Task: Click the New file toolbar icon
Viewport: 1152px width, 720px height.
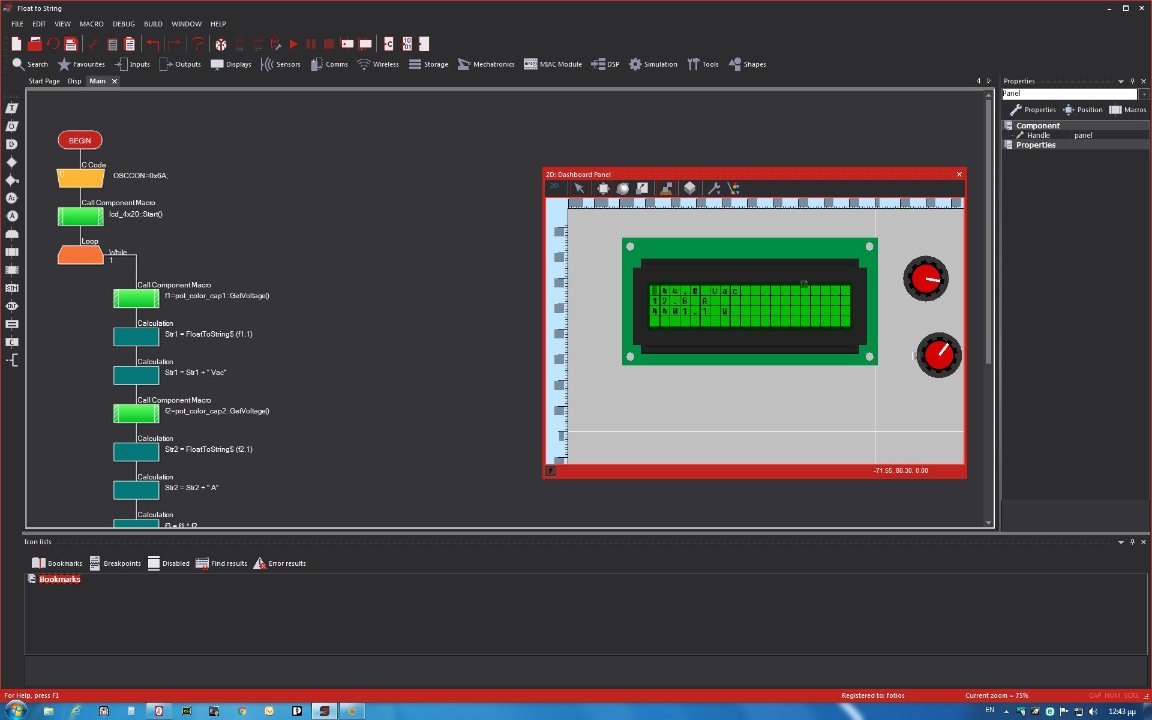Action: click(16, 44)
